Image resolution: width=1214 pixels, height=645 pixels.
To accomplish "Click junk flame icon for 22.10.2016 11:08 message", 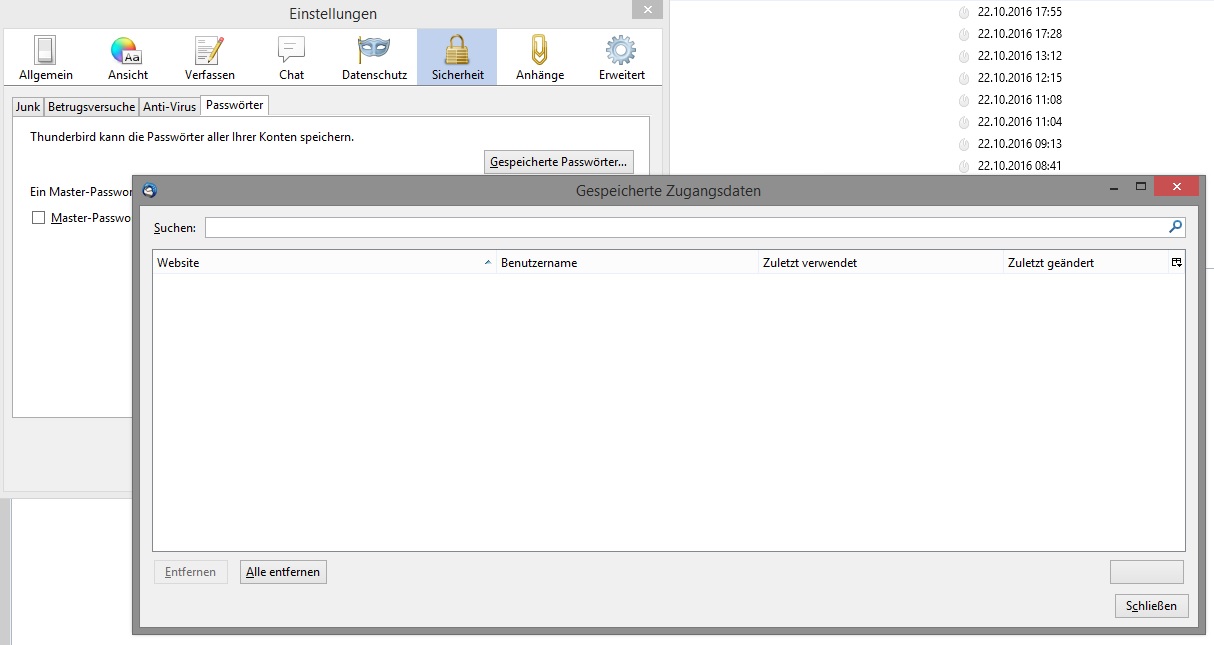I will coord(964,101).
